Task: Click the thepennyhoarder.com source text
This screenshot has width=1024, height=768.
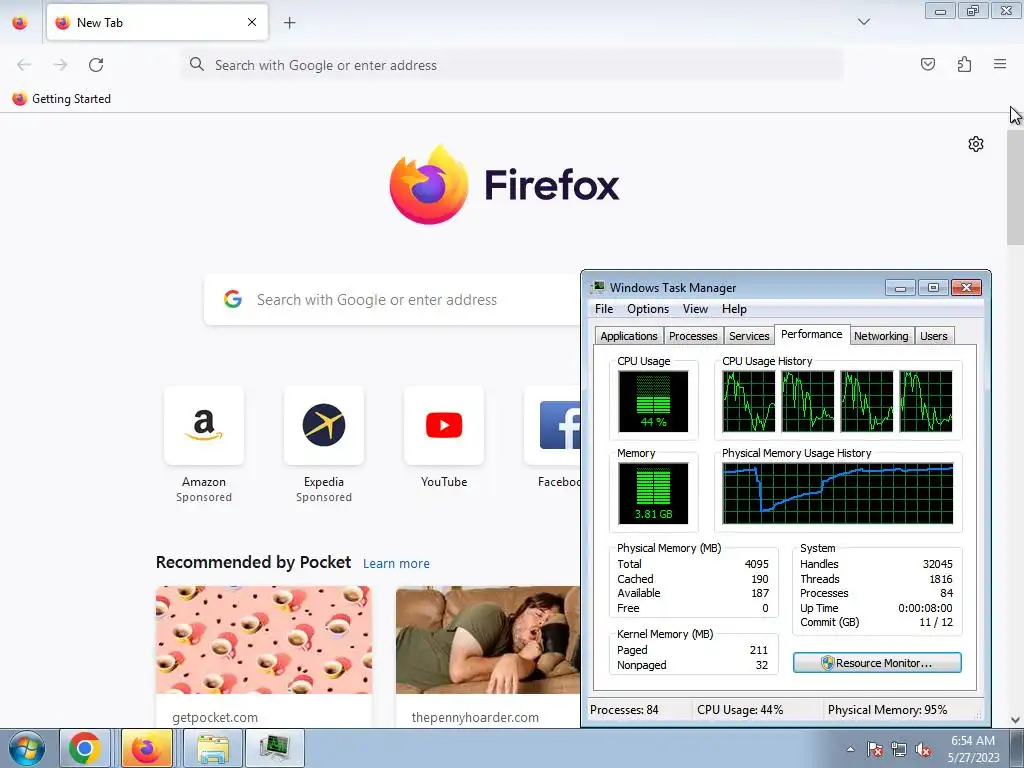Action: tap(475, 717)
